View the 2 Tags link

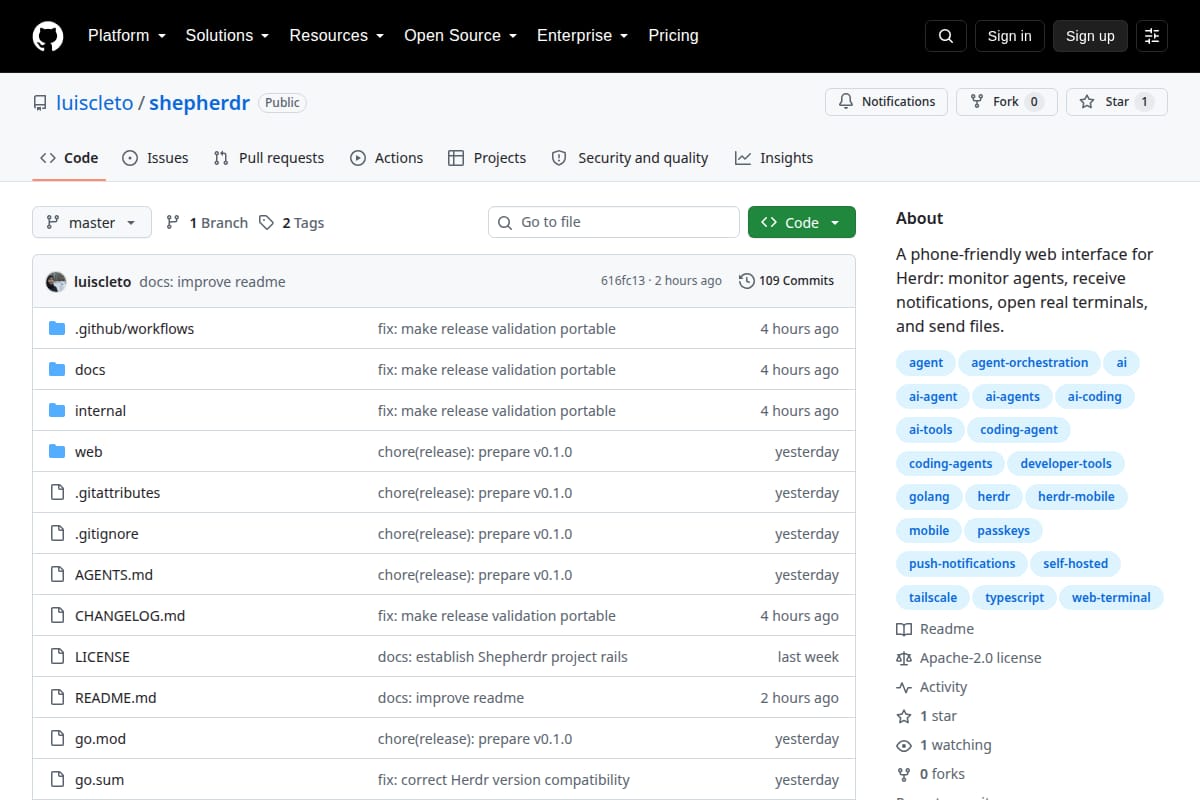[x=291, y=223]
